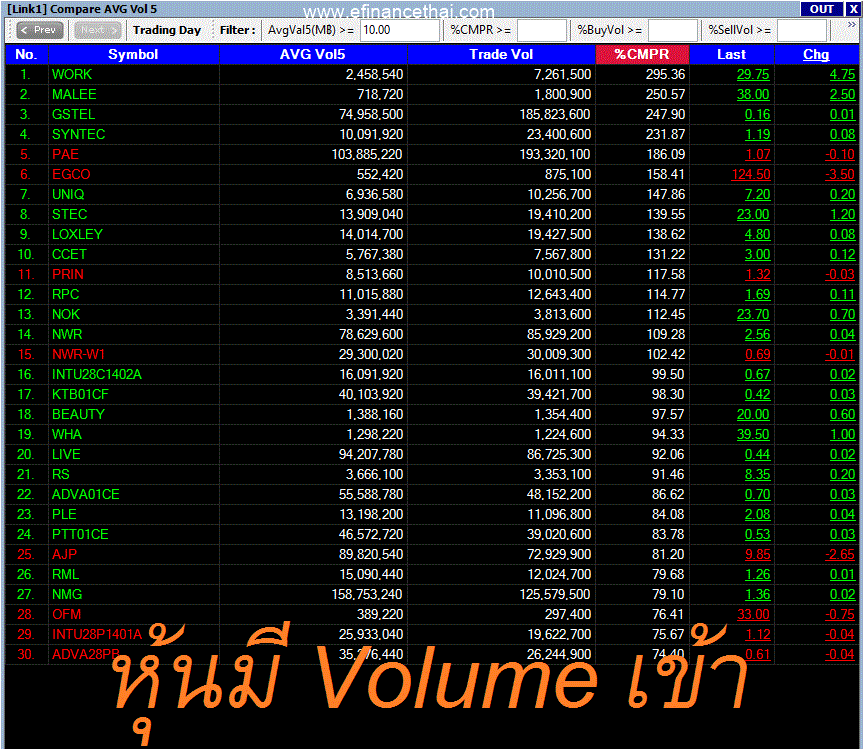
Task: Select the AJP symbol
Action: (x=64, y=554)
